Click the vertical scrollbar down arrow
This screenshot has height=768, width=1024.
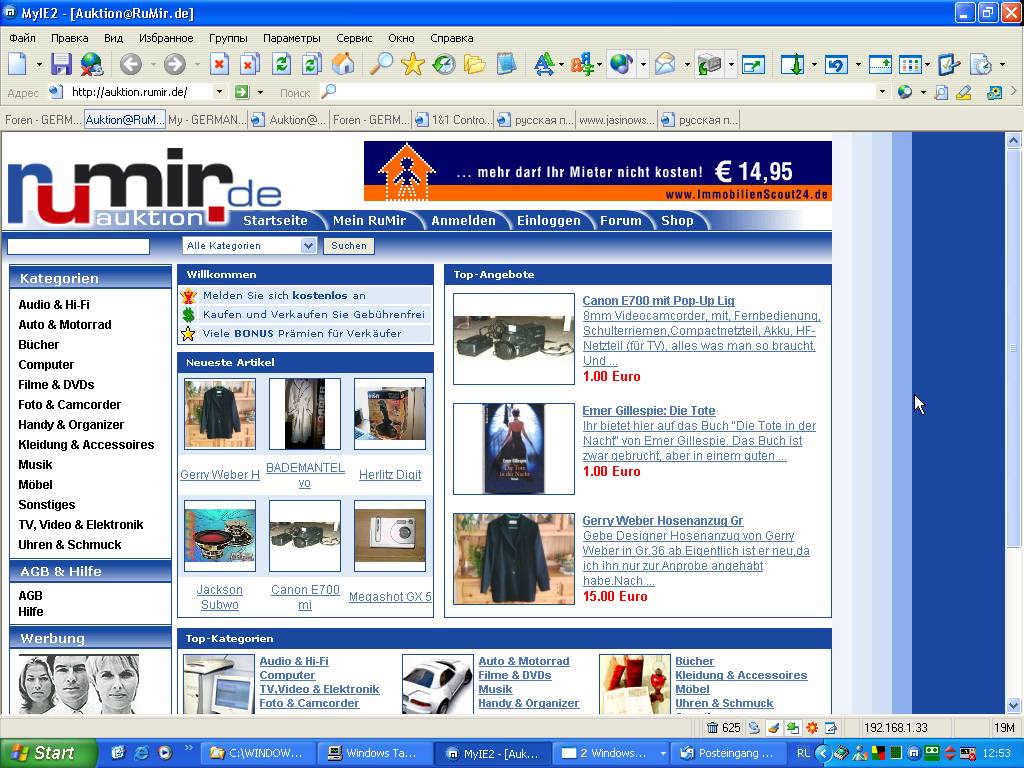[1013, 705]
